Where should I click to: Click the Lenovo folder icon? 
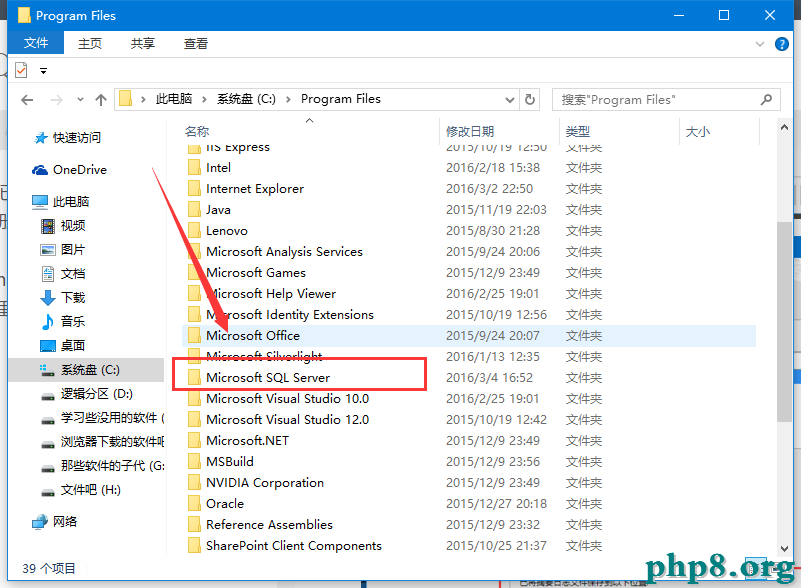194,230
